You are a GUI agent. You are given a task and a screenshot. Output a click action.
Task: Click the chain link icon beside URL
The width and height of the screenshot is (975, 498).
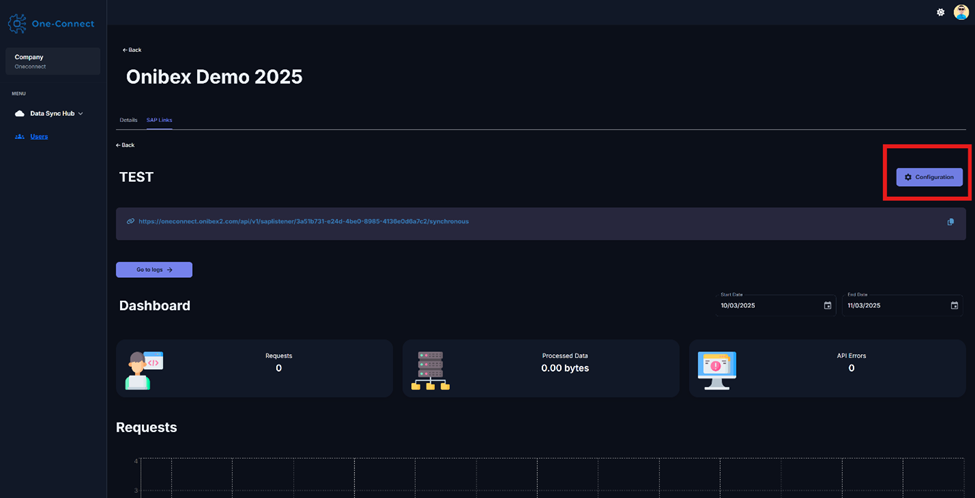(x=130, y=221)
